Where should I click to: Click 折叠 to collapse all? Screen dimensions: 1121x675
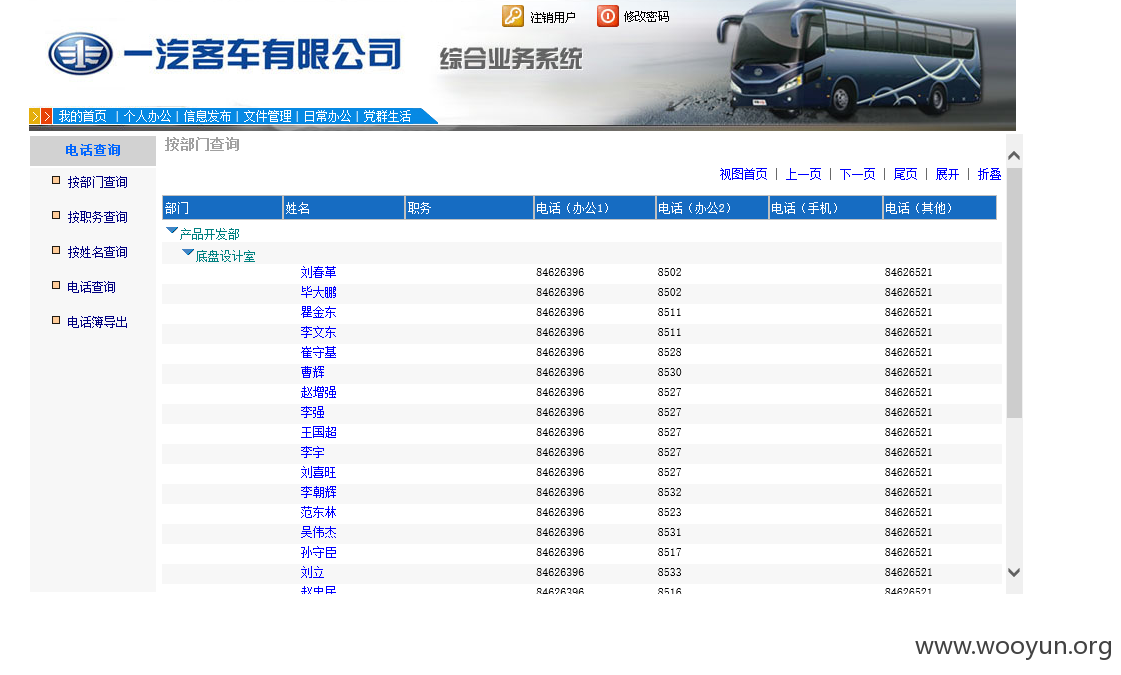989,174
